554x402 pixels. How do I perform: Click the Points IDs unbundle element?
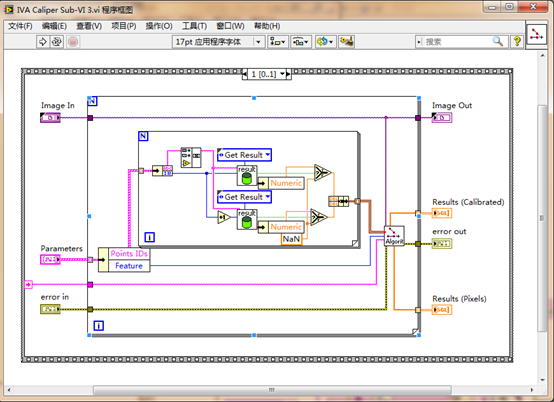[129, 254]
